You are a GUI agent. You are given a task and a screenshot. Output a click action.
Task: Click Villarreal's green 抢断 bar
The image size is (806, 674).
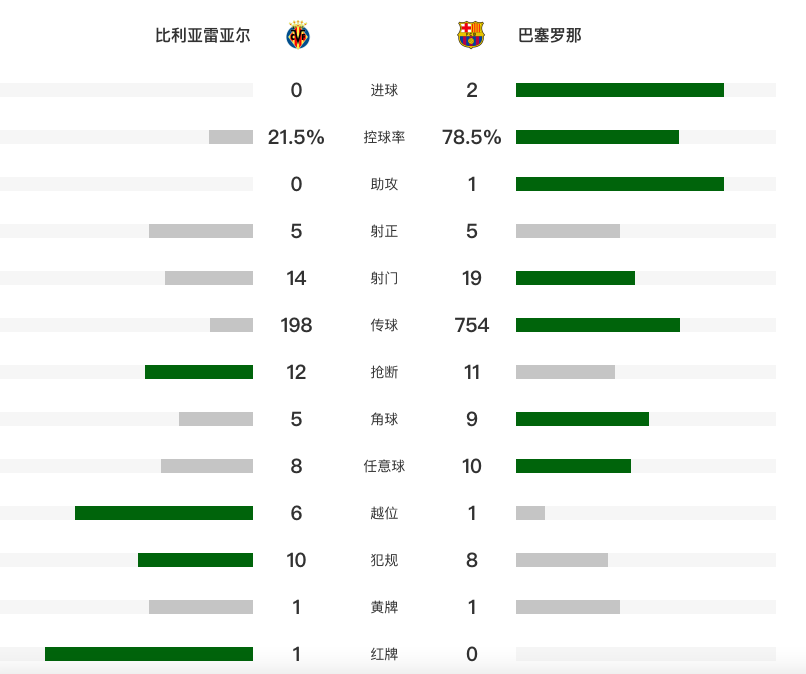[x=199, y=372]
